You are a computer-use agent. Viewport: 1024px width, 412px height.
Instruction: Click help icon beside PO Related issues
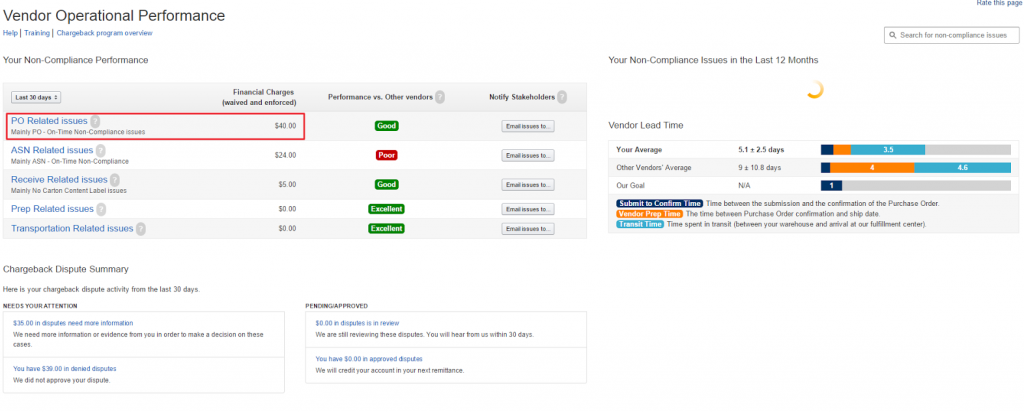coord(95,121)
